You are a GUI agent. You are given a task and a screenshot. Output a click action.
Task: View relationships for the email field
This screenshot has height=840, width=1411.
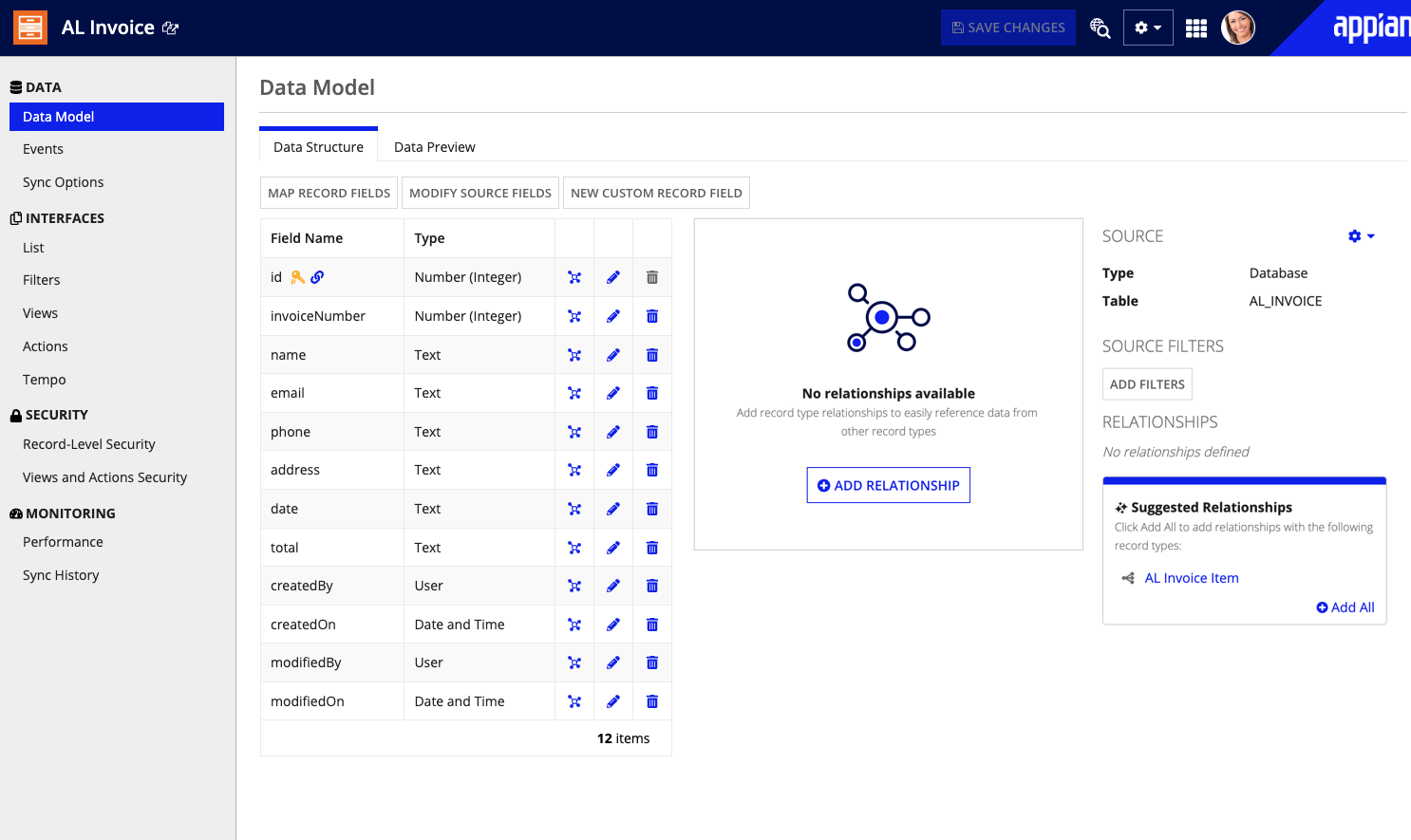(x=574, y=393)
